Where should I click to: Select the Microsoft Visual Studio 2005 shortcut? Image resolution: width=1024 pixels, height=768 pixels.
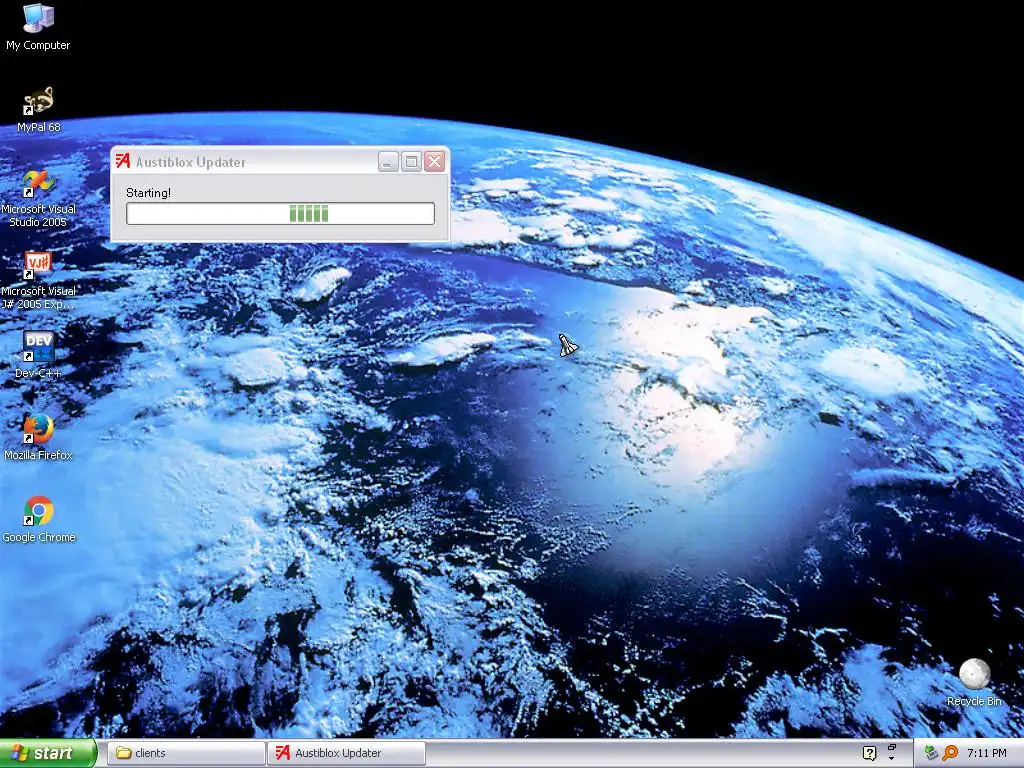click(x=38, y=198)
